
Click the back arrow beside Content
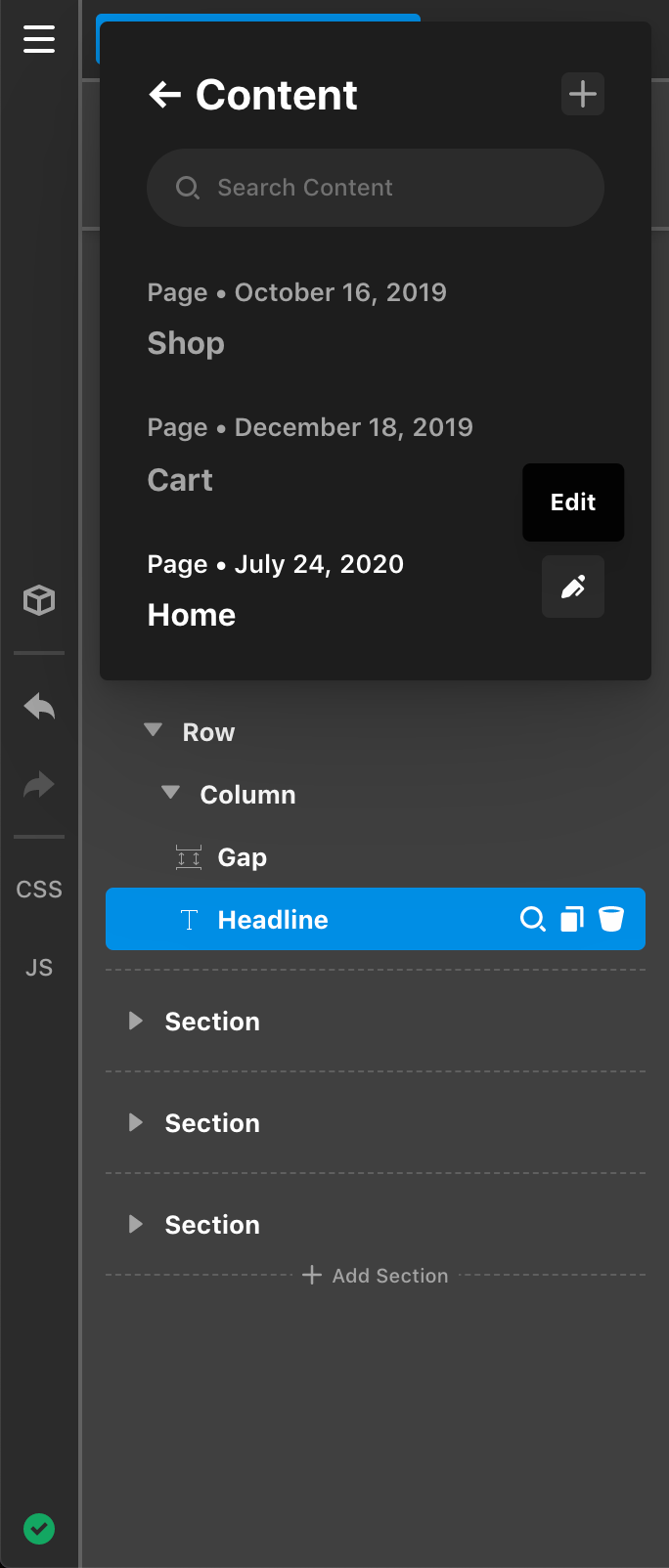click(x=165, y=95)
